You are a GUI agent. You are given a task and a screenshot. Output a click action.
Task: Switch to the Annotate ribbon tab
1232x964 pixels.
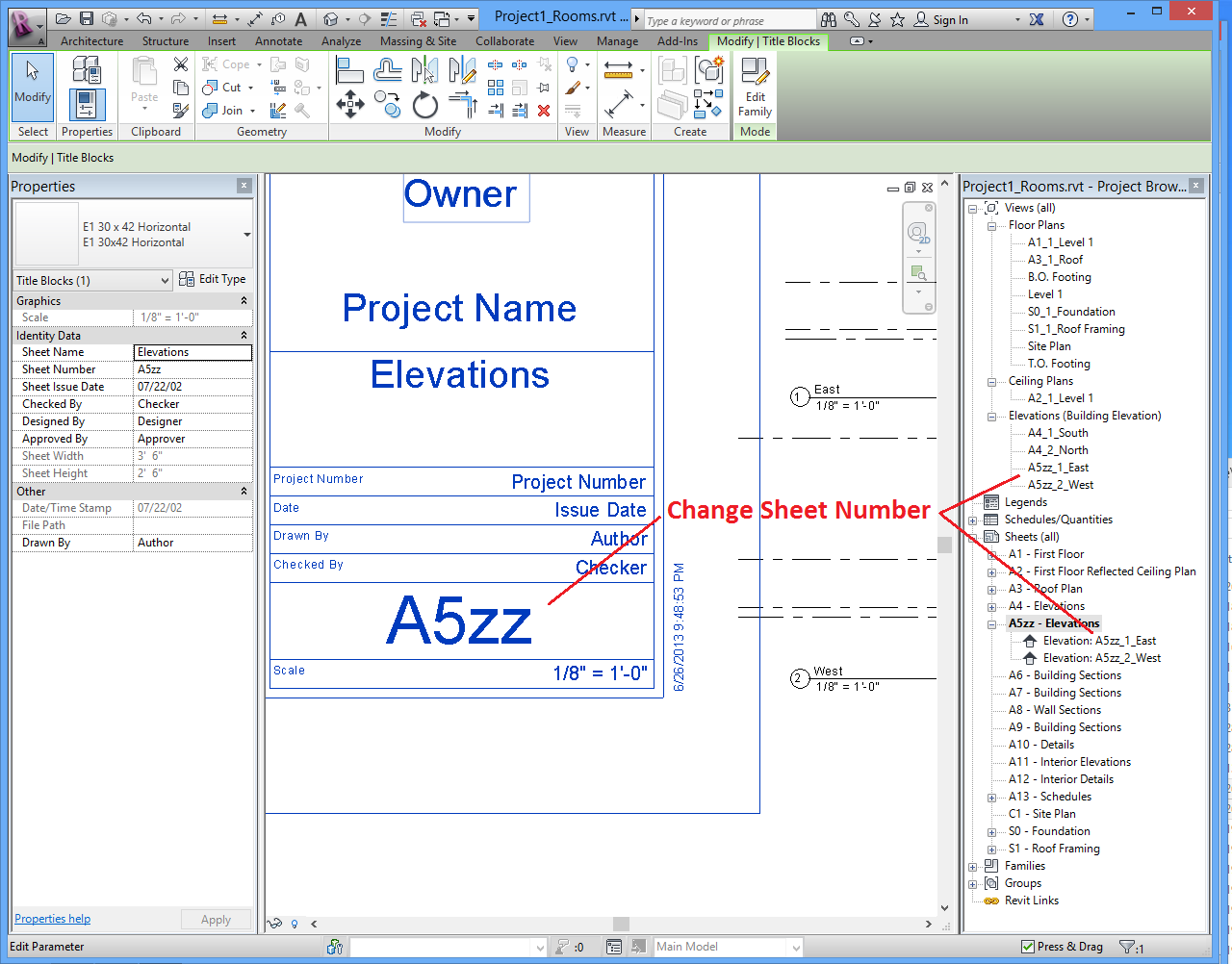pos(278,41)
